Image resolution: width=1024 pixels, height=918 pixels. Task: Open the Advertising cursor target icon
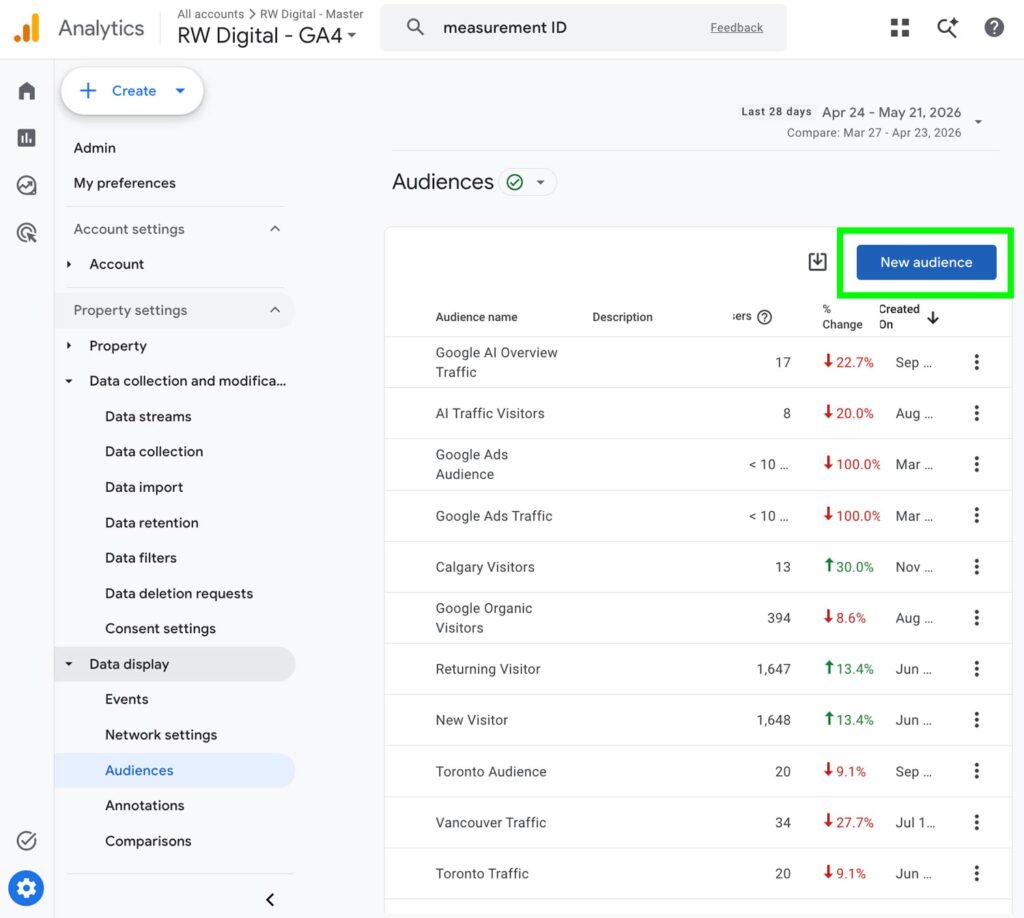(27, 232)
